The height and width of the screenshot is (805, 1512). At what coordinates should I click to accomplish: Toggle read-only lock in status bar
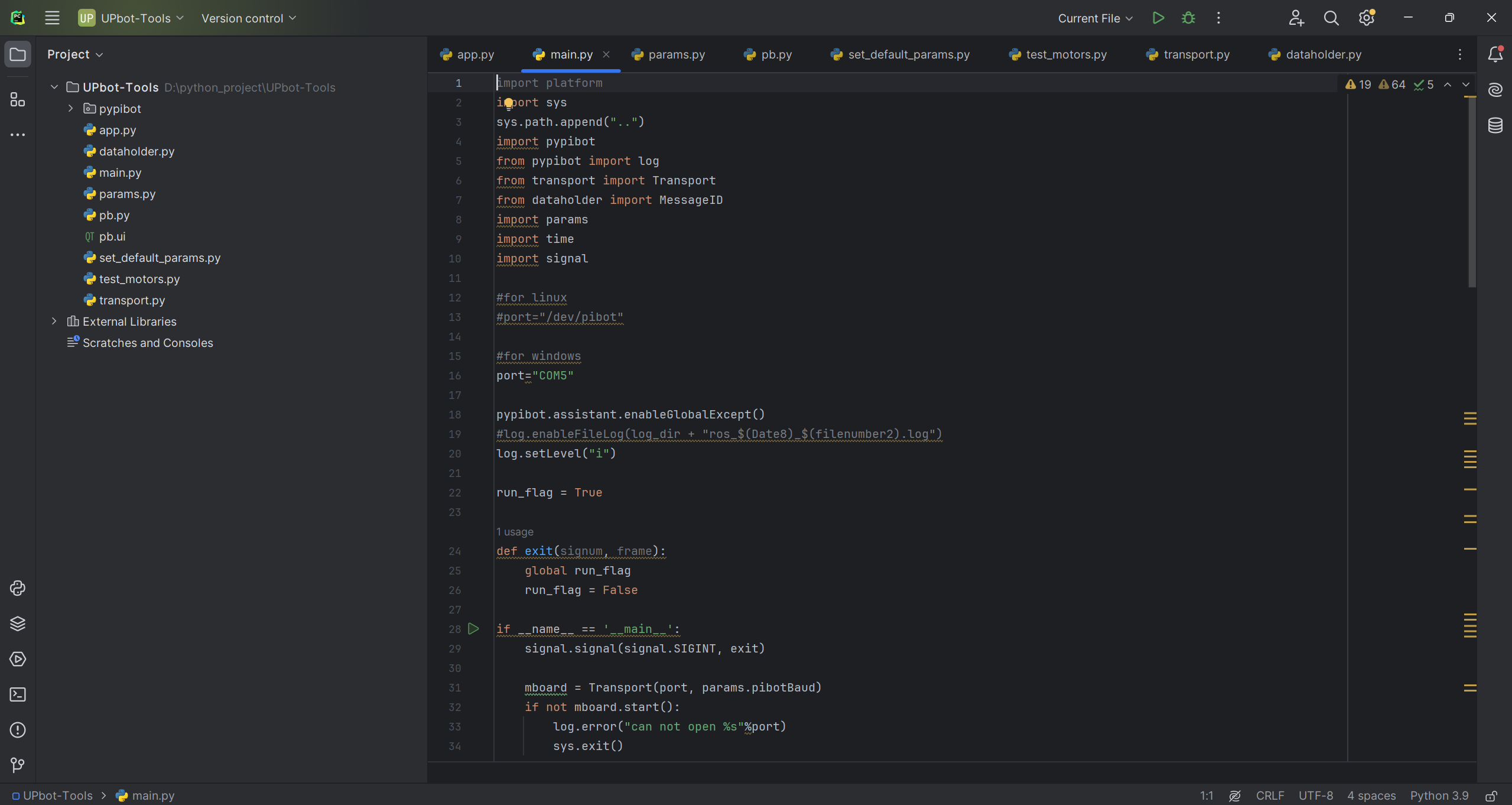1491,796
